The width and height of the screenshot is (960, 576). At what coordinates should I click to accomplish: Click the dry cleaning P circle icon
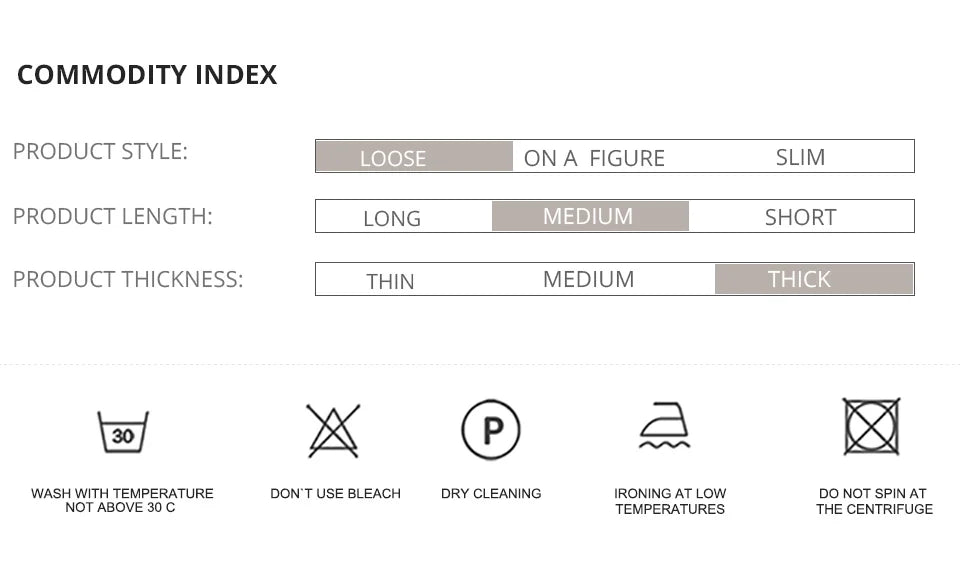(x=491, y=430)
